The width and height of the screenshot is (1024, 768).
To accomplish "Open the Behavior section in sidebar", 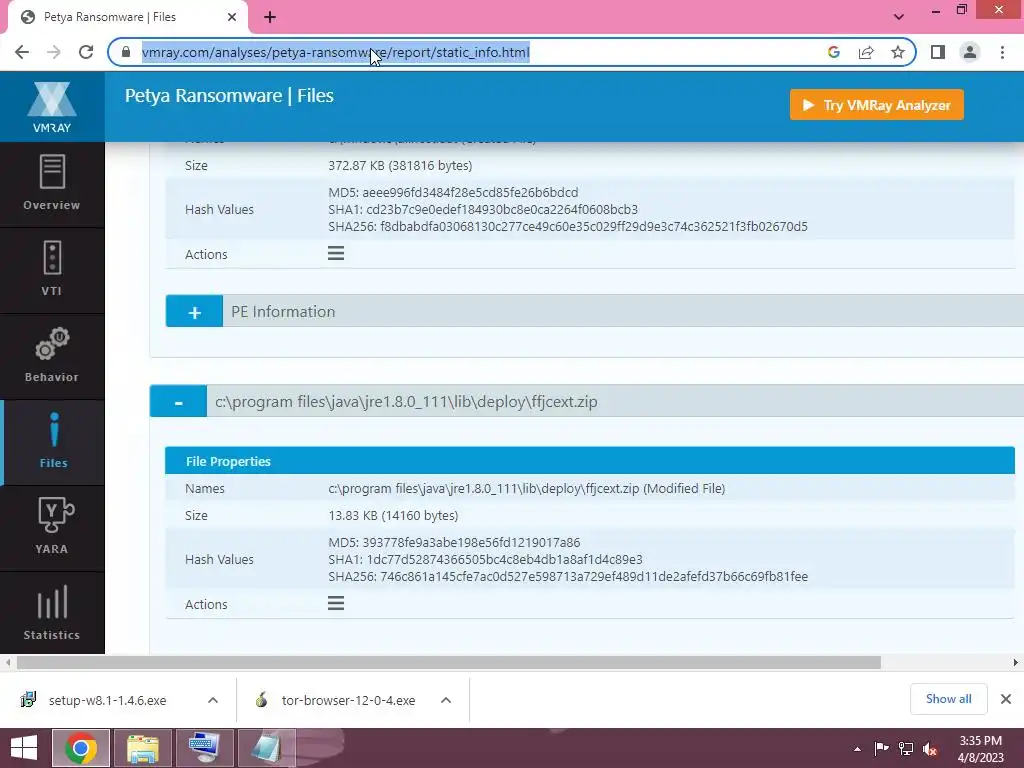I will [52, 357].
